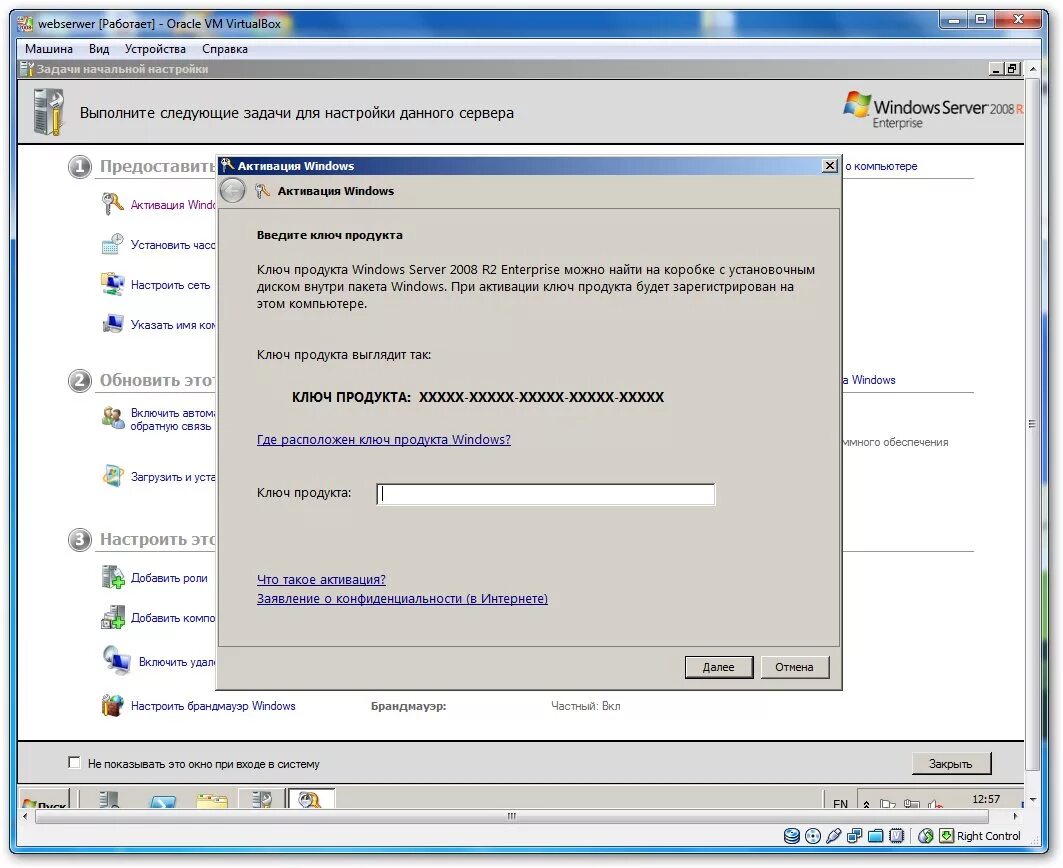Click the Right Control host key label

(x=988, y=836)
